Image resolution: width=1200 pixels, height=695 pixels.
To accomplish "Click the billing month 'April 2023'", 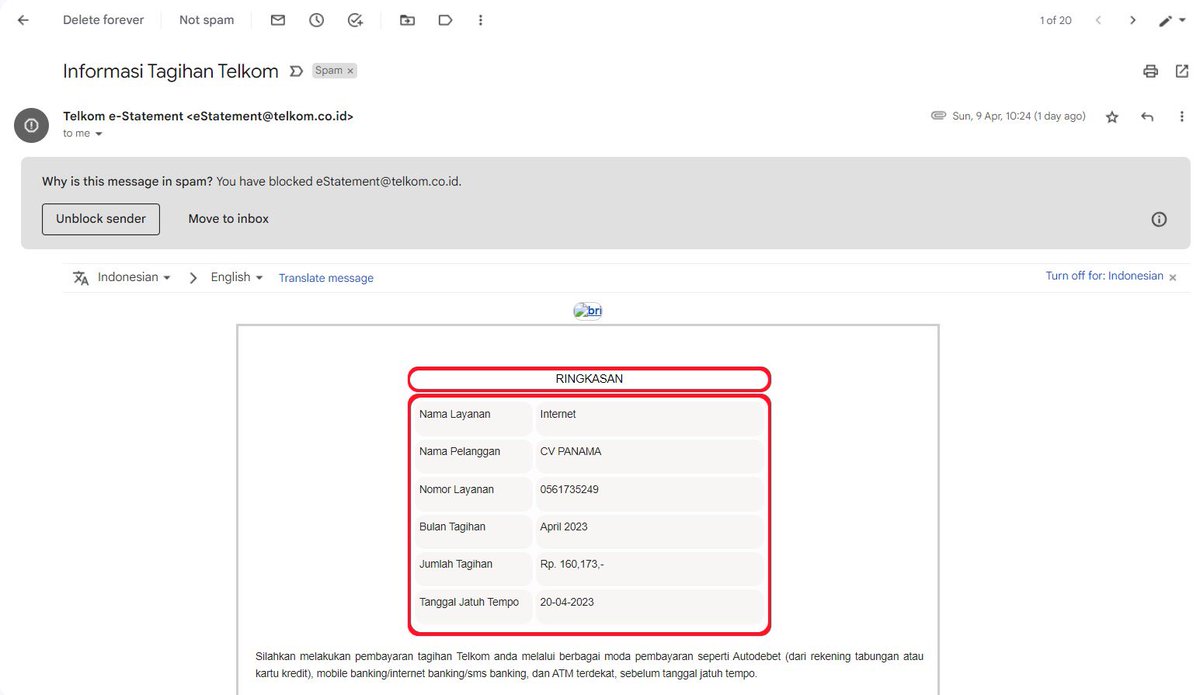I will pyautogui.click(x=564, y=526).
